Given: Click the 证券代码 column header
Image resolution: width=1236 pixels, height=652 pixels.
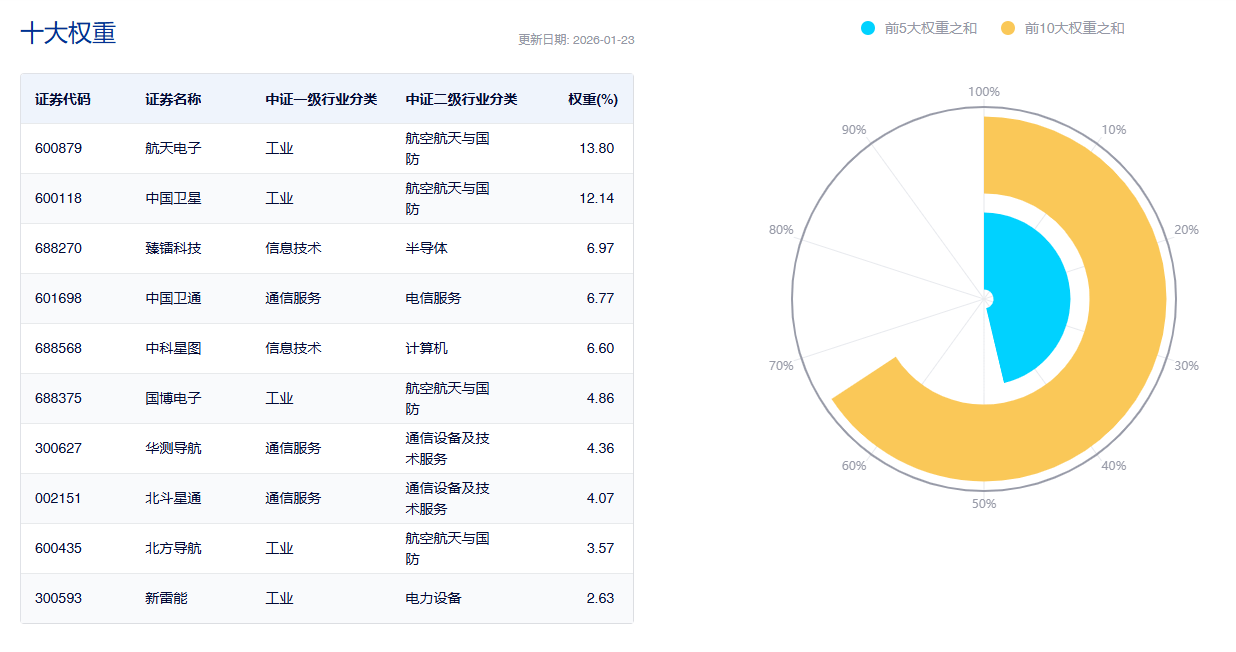Looking at the screenshot, I should (x=62, y=99).
